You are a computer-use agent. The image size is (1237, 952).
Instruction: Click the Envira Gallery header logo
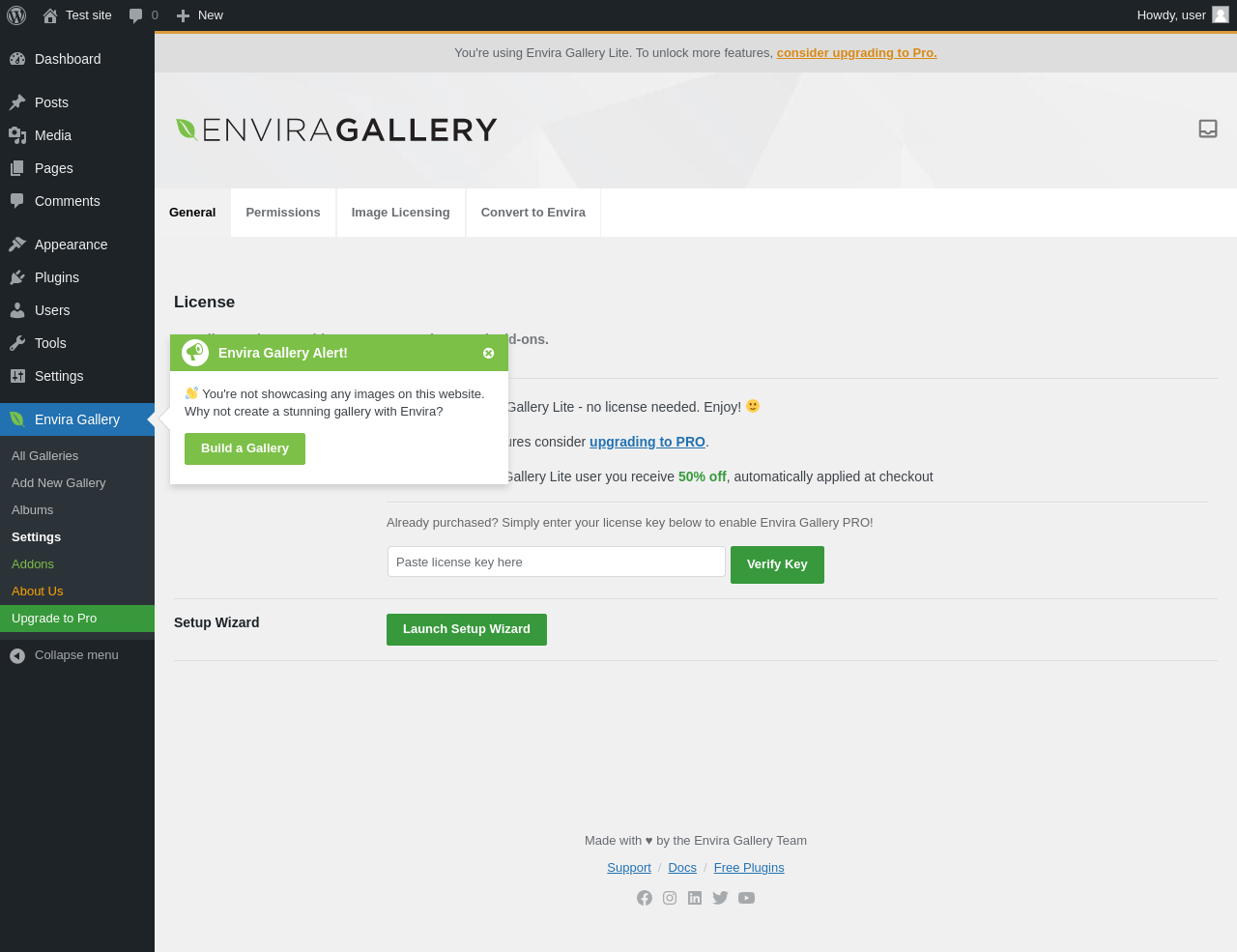336,130
